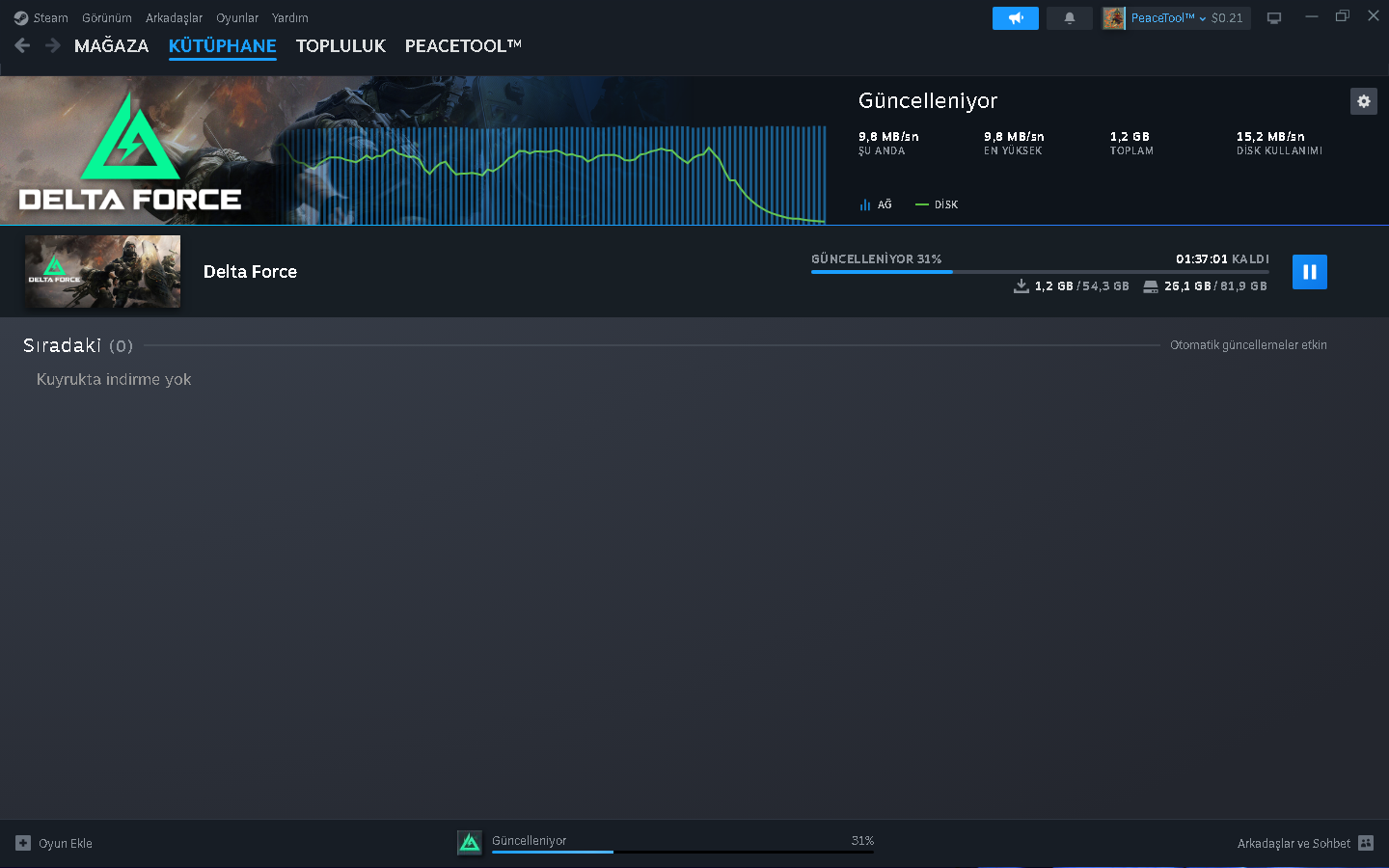This screenshot has height=868, width=1389.
Task: Open the notifications bell
Action: (1070, 18)
